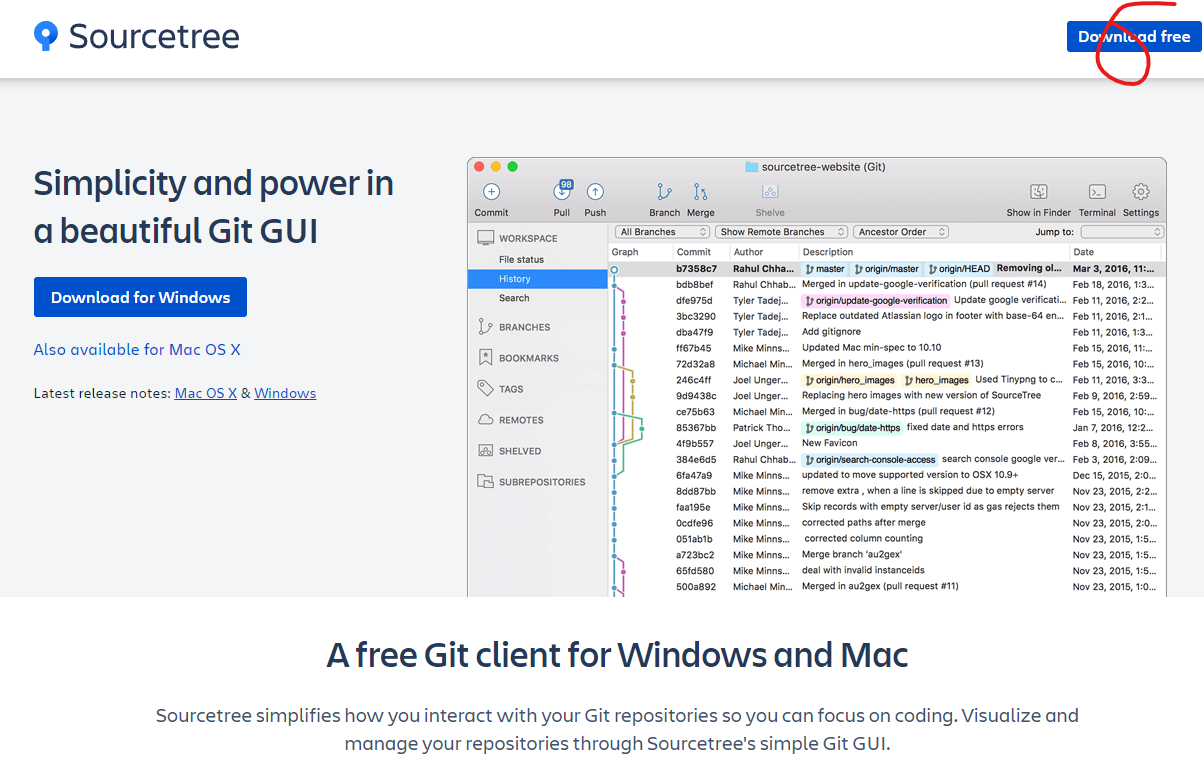This screenshot has height=776, width=1204.
Task: Click the origin/hero_images branch label
Action: click(x=850, y=380)
